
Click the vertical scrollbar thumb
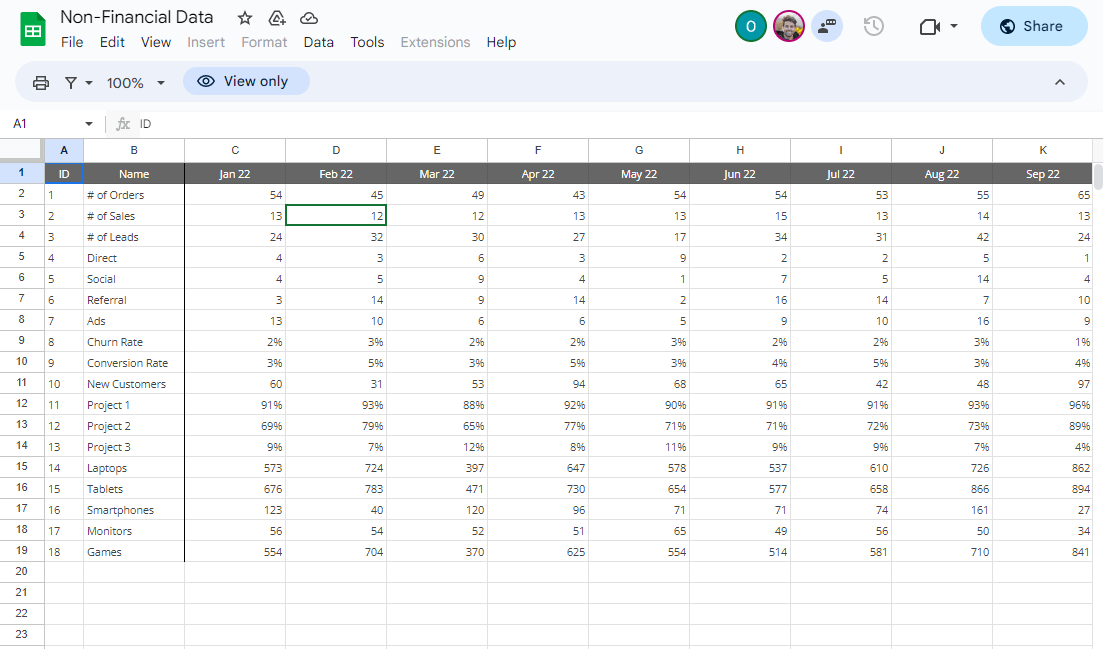pos(1098,176)
